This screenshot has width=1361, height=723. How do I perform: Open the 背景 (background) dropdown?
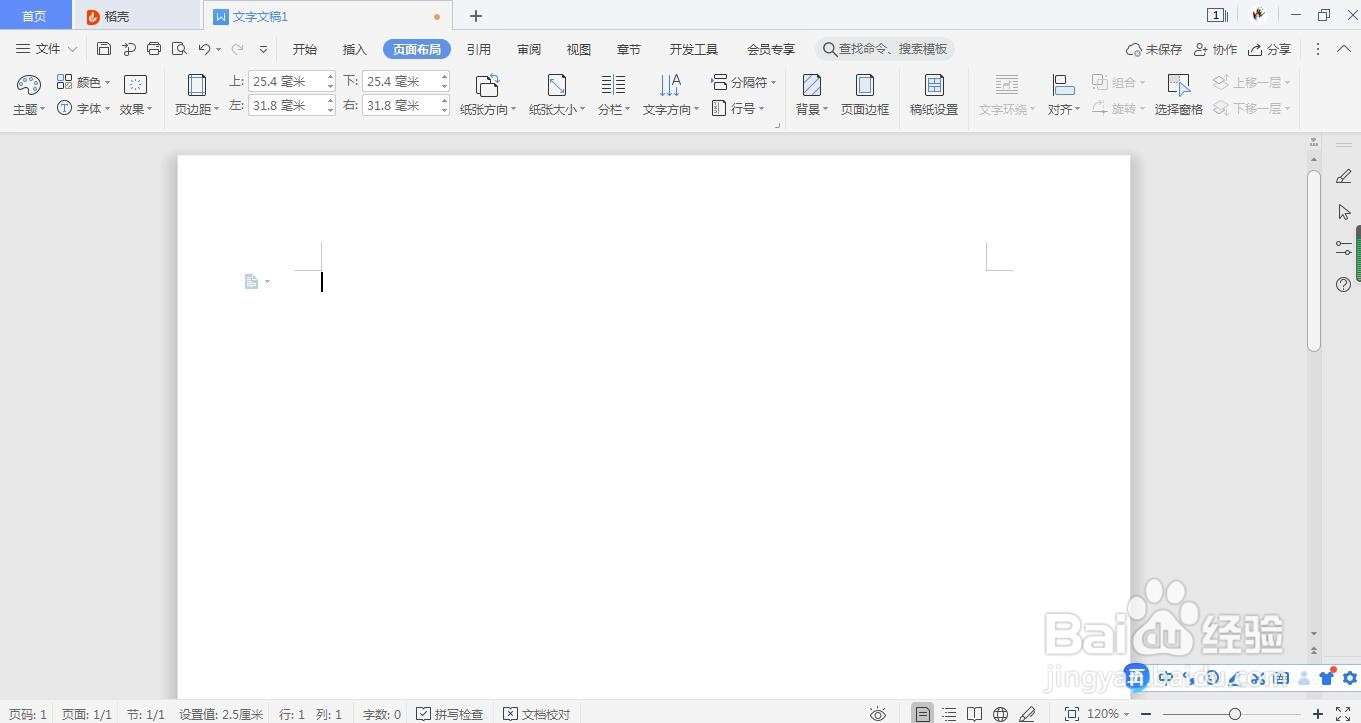[810, 93]
